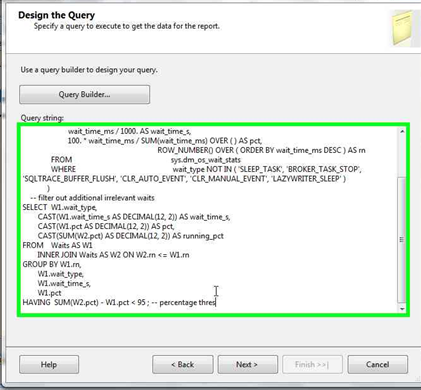Click the wizard notepad icon

[x=403, y=28]
